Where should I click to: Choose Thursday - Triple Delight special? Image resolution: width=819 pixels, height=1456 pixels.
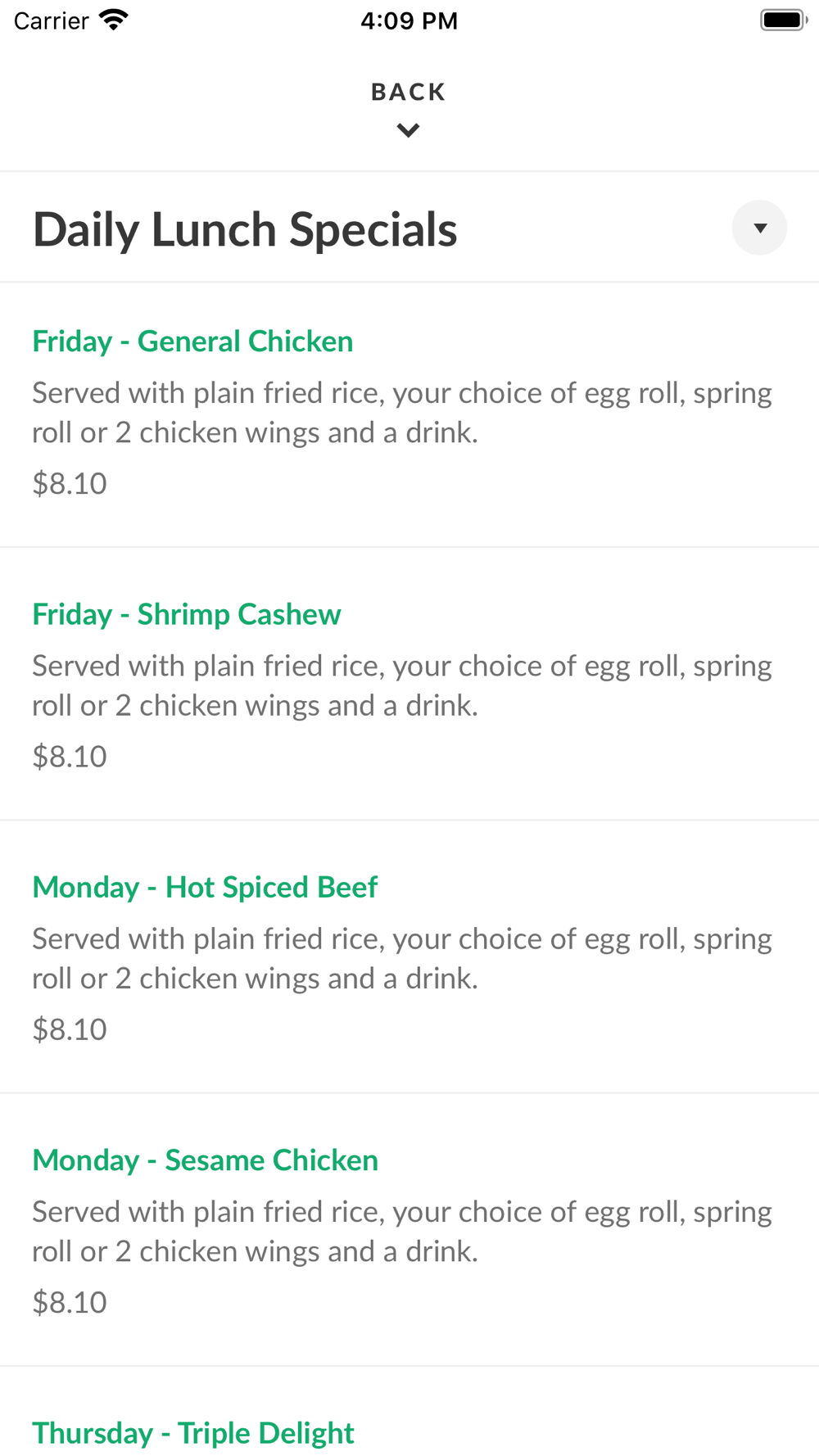tap(193, 1433)
